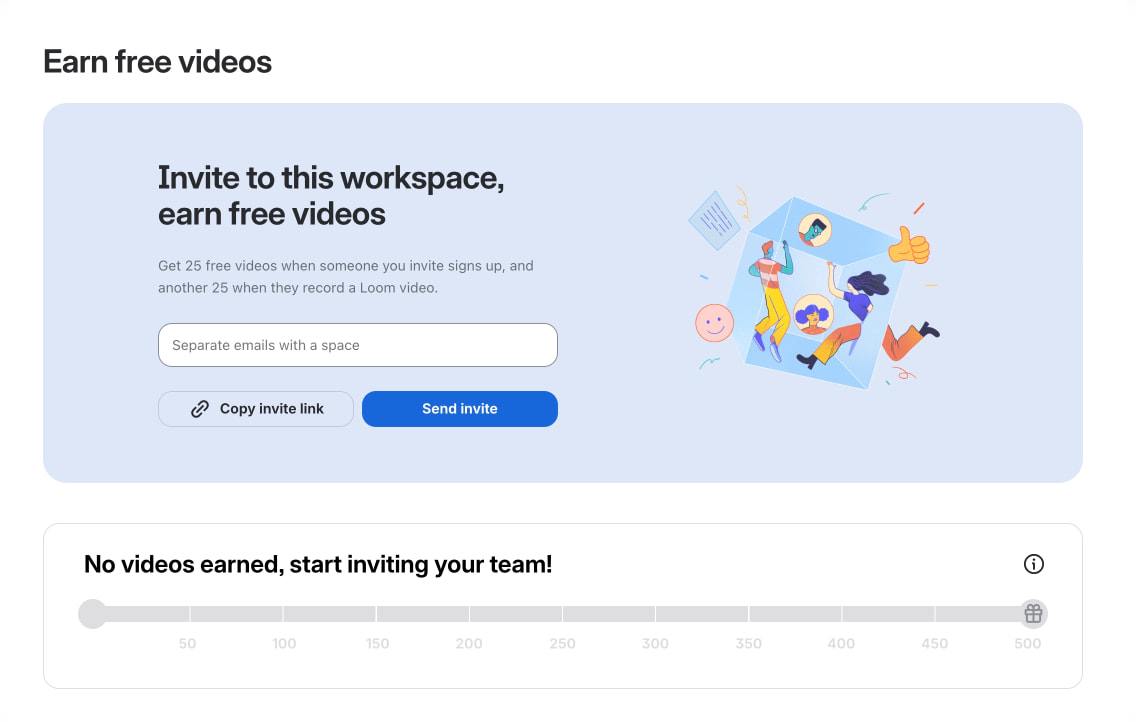This screenshot has height=722, width=1136.
Task: Click the progress slider start handle
Action: pos(93,614)
